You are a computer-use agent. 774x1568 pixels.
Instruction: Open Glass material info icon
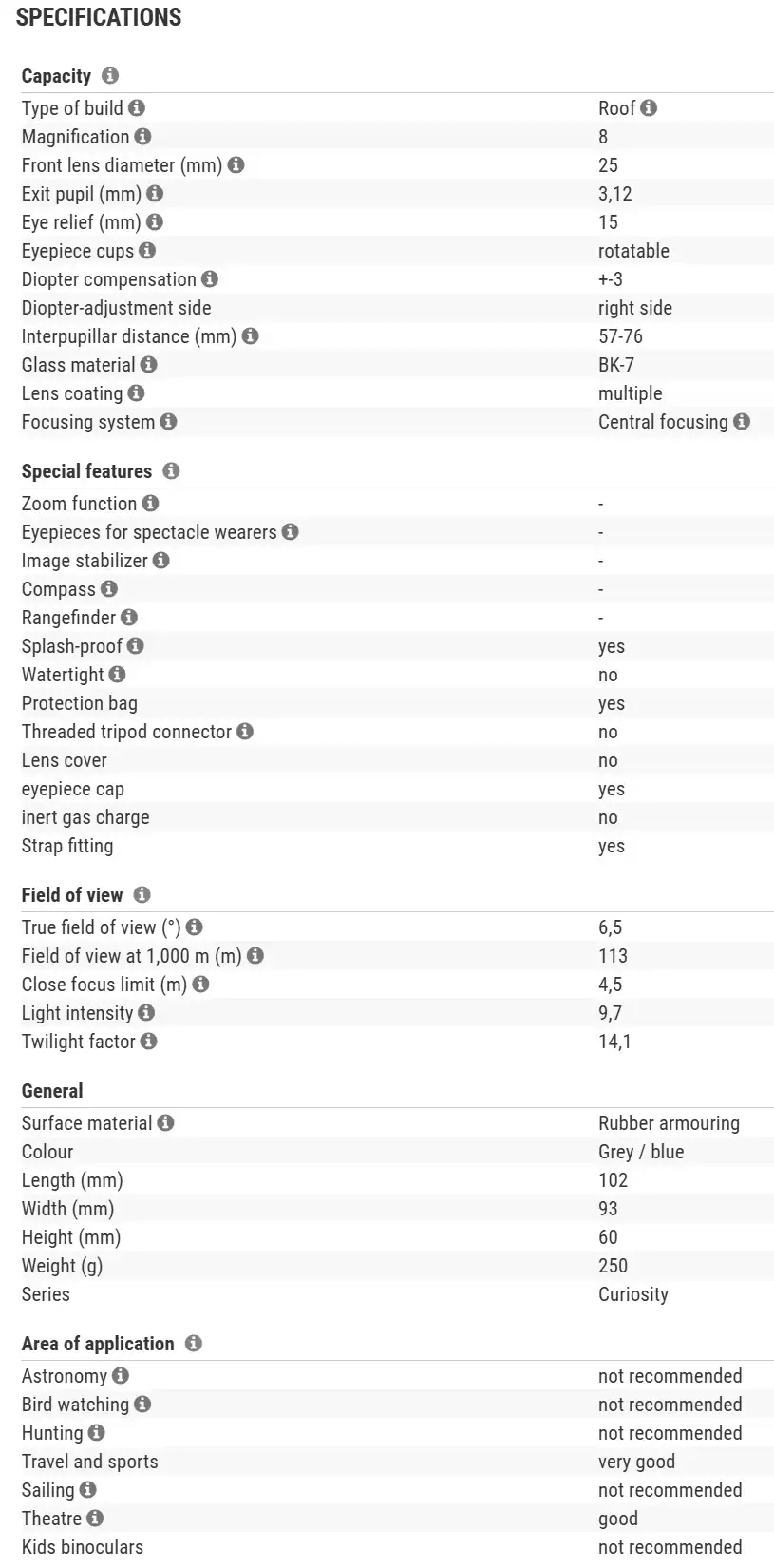click(148, 365)
